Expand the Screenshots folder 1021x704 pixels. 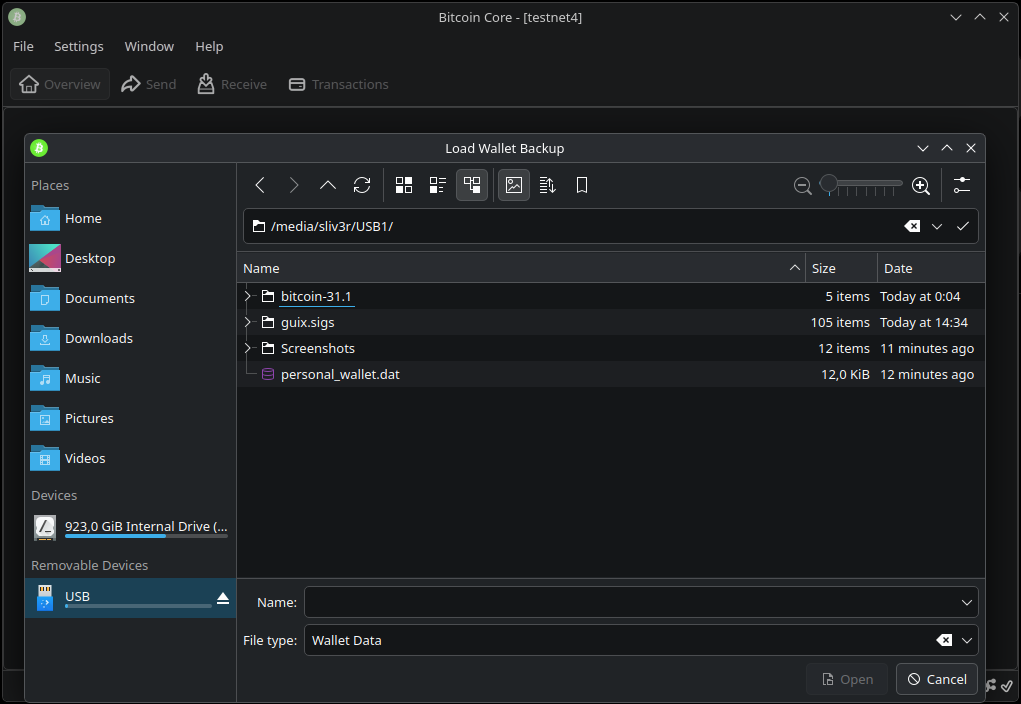tap(247, 348)
